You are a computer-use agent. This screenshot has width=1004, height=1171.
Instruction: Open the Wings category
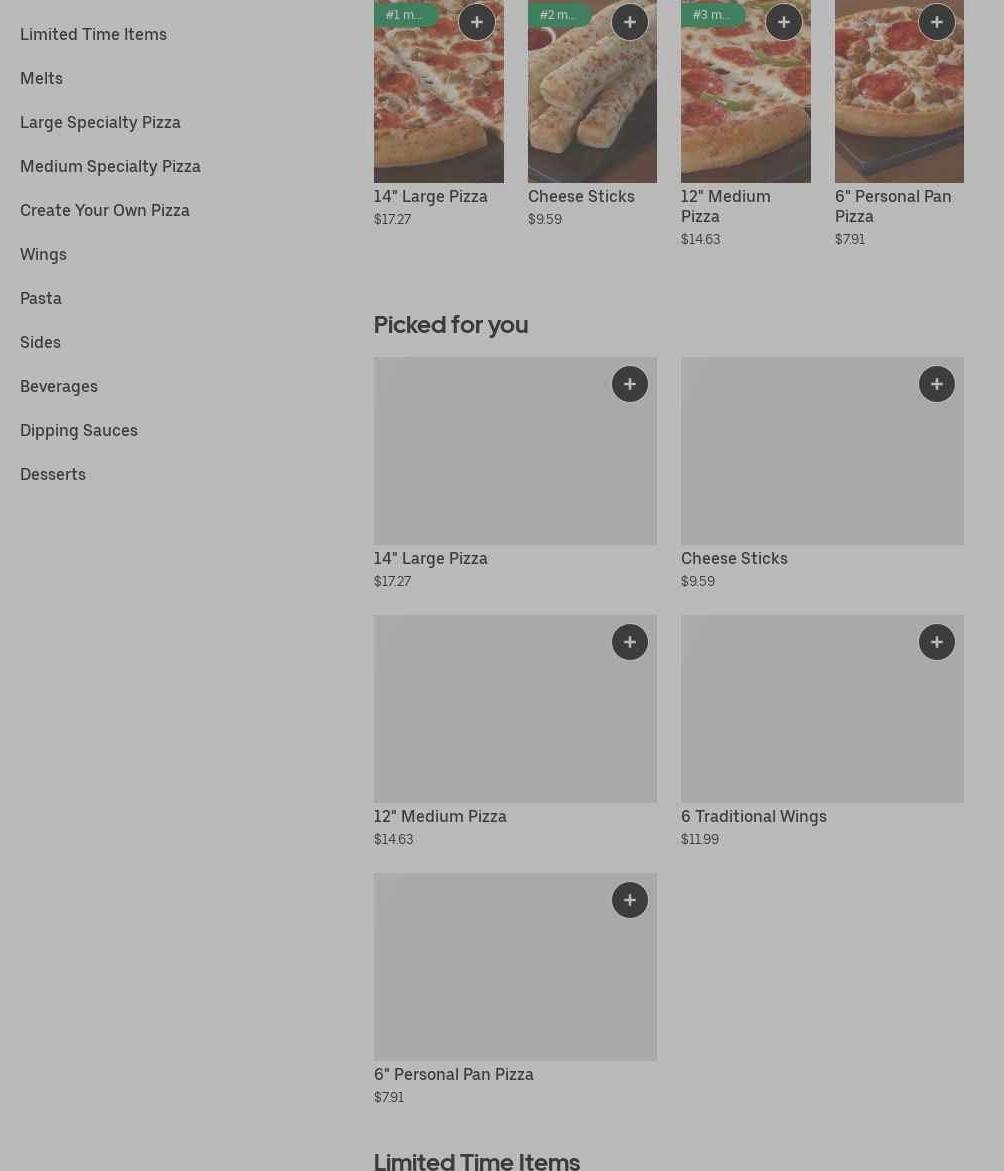43,254
